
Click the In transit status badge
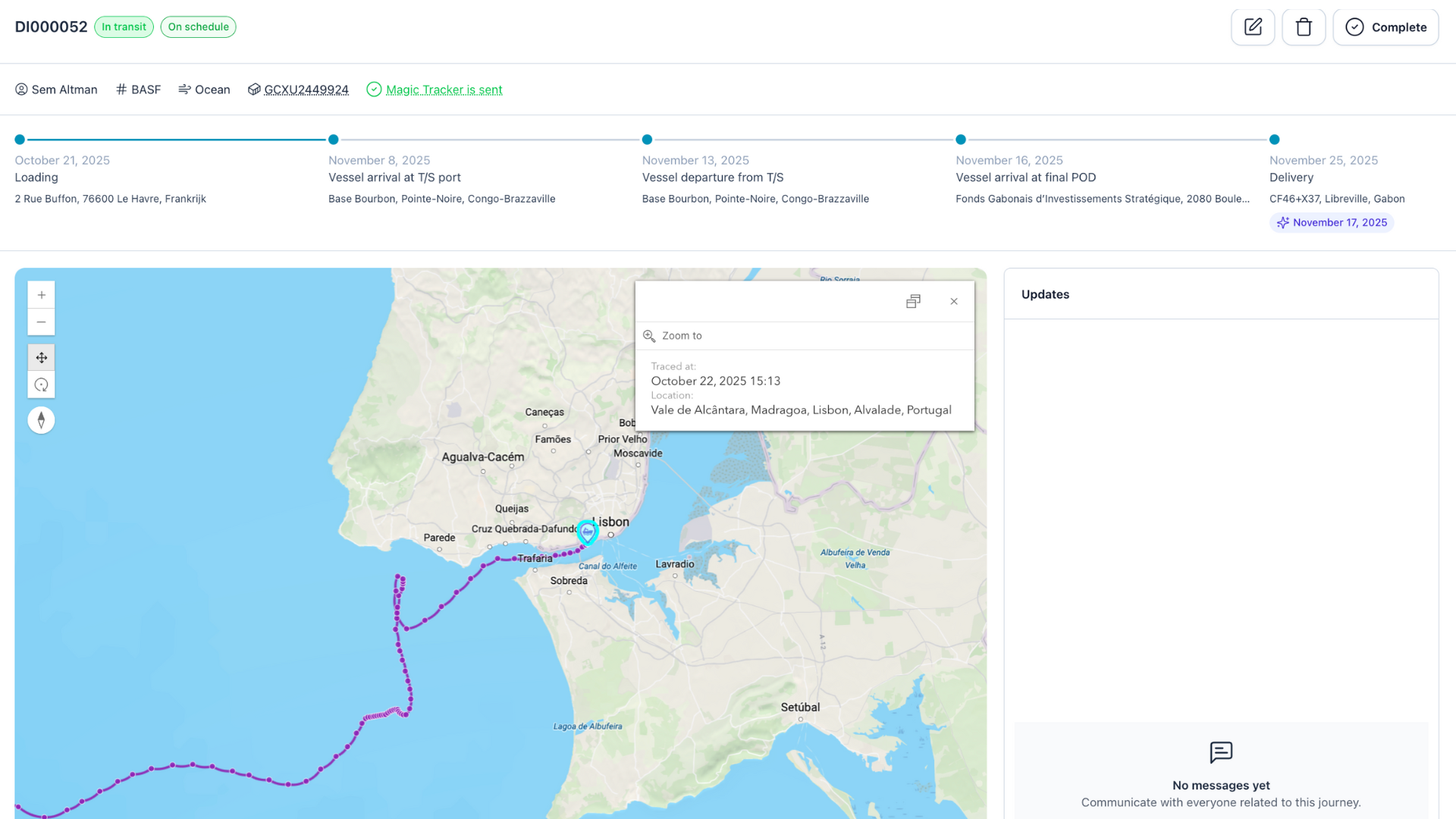124,27
